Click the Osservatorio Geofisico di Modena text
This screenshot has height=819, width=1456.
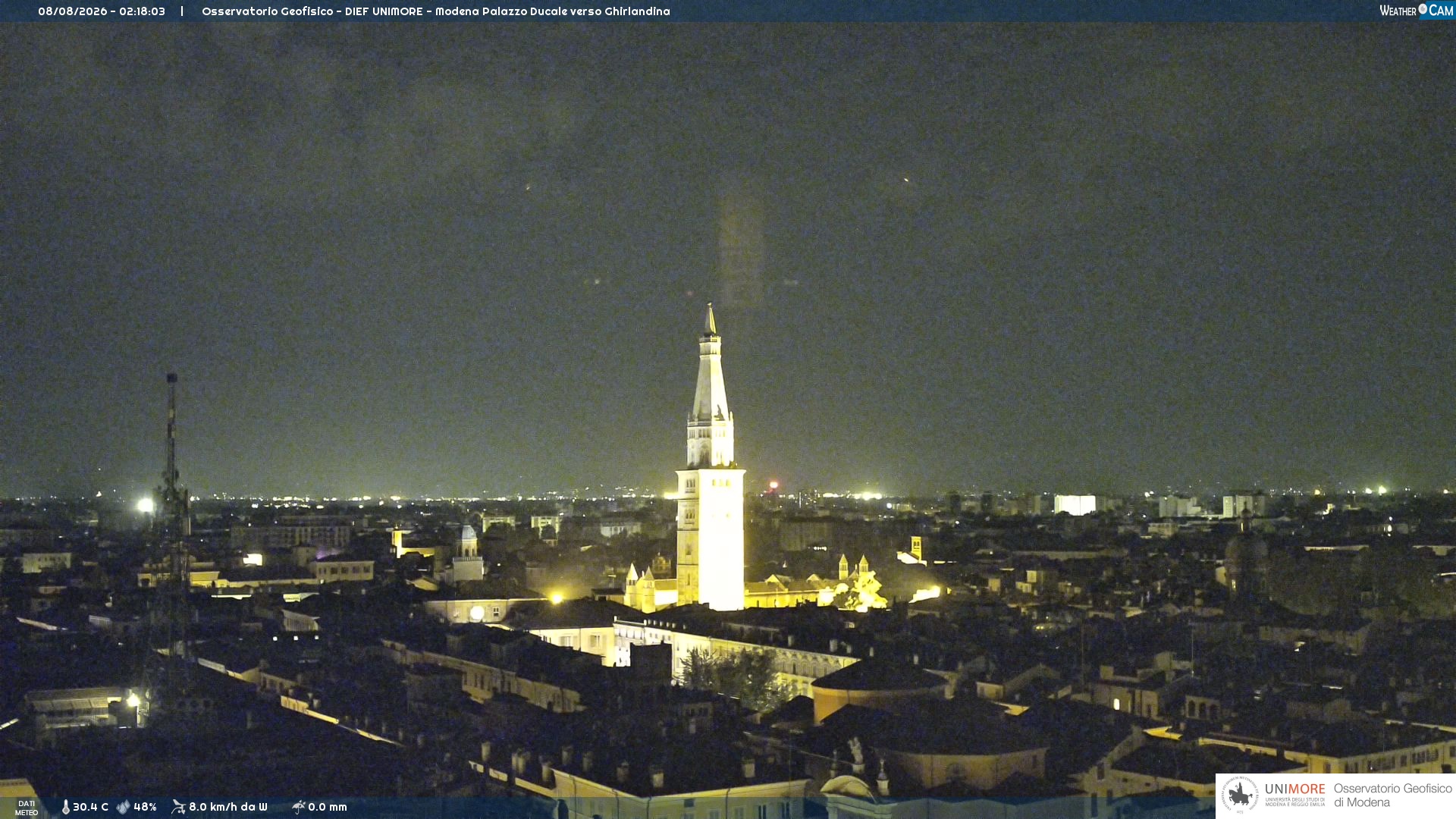click(x=1392, y=795)
